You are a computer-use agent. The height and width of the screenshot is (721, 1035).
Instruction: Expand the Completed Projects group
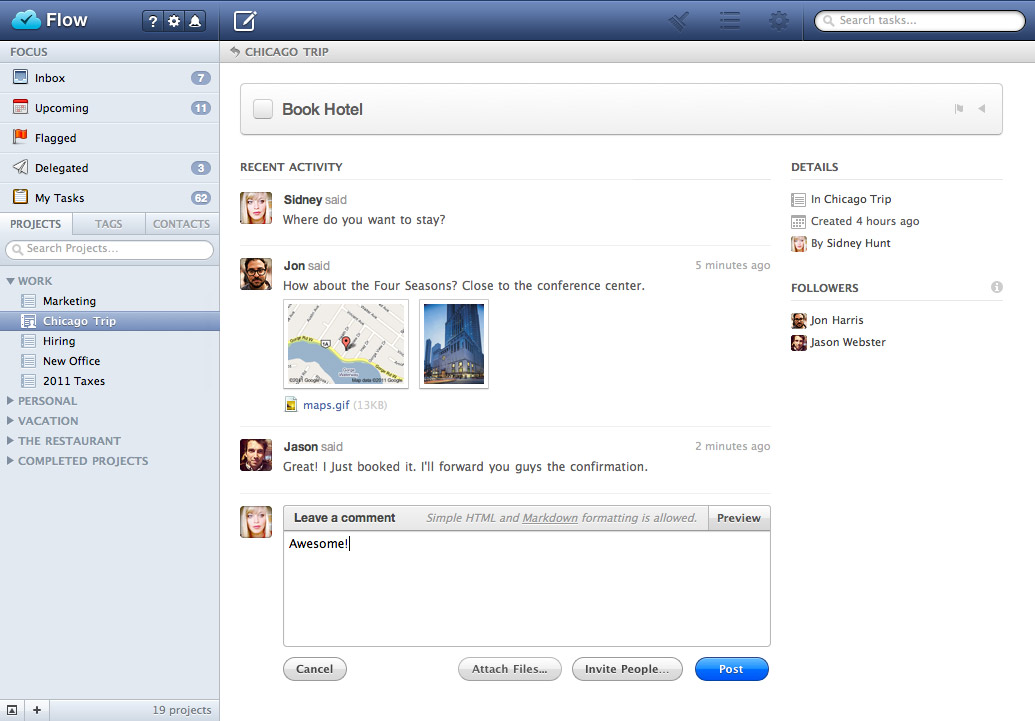point(12,461)
